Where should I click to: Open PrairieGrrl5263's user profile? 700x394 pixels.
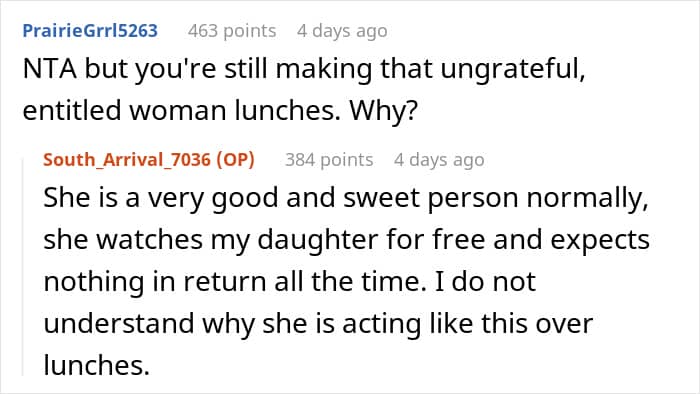pyautogui.click(x=90, y=31)
